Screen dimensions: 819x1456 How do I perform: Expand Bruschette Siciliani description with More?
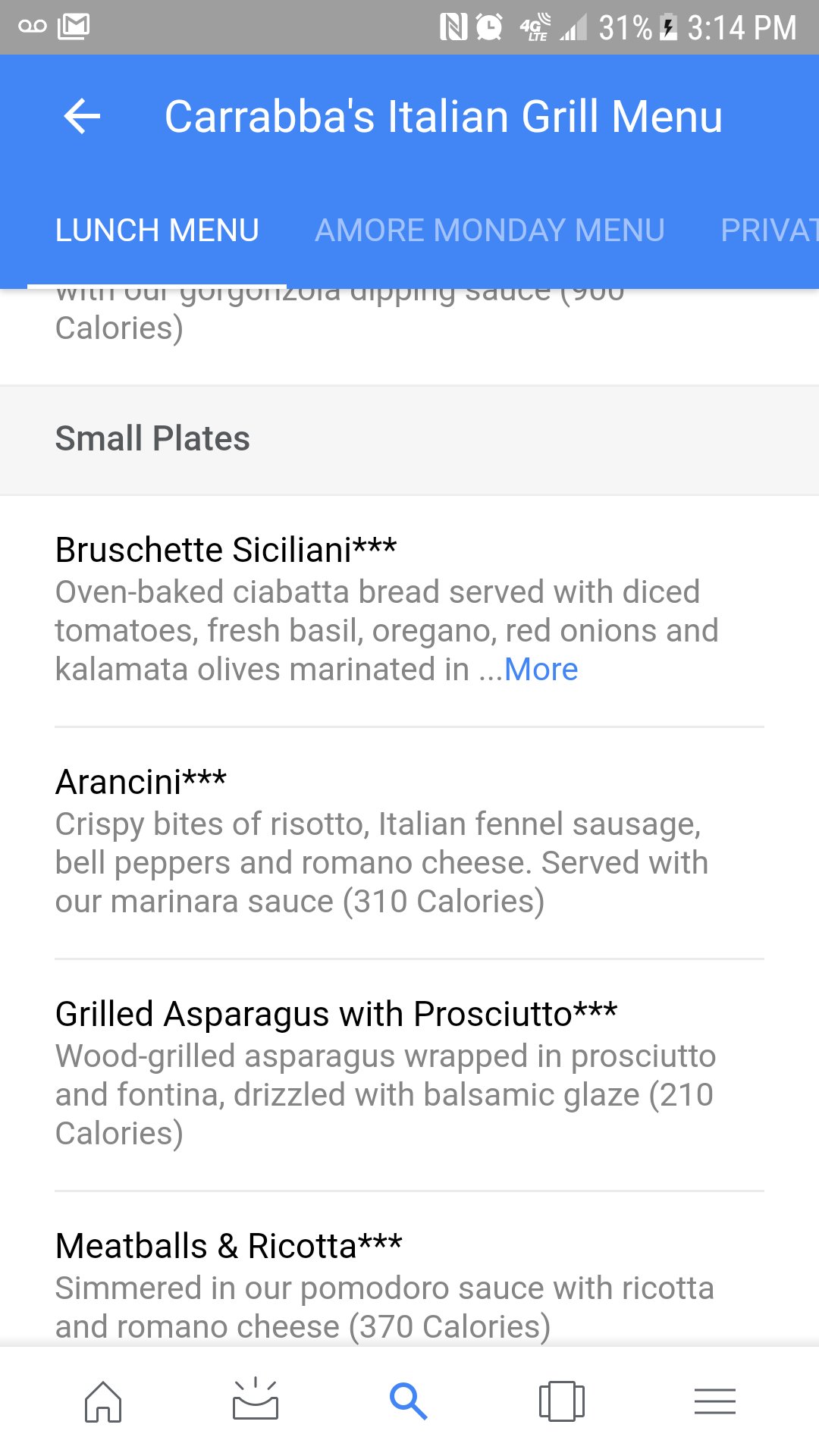[541, 670]
